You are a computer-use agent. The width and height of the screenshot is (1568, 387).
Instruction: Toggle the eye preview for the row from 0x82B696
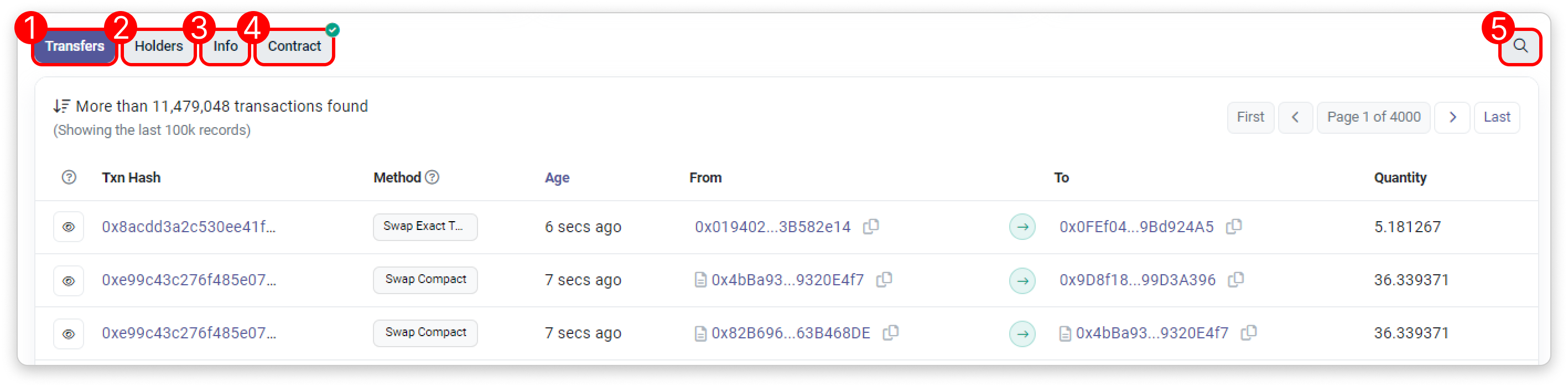click(x=69, y=333)
